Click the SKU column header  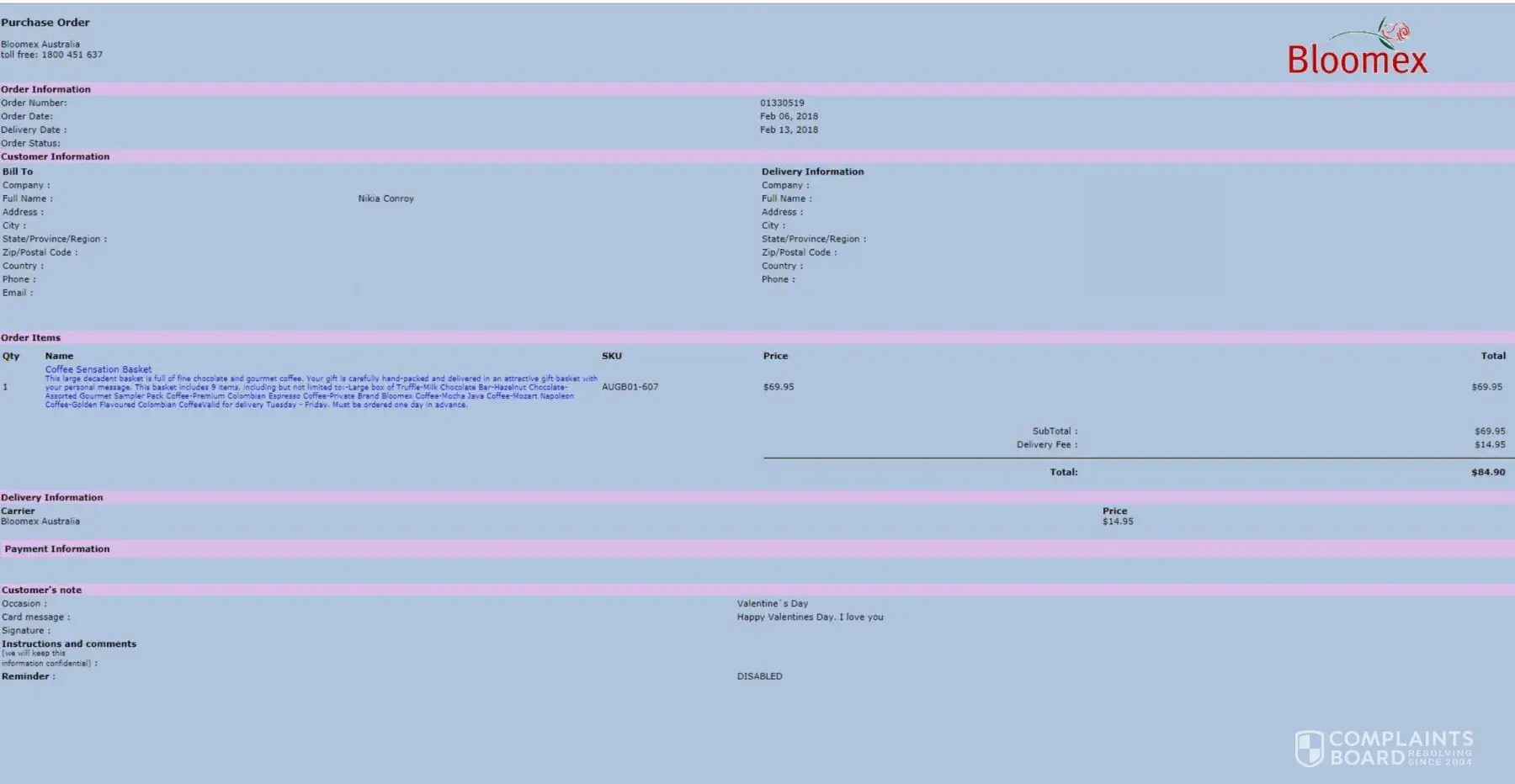(612, 356)
